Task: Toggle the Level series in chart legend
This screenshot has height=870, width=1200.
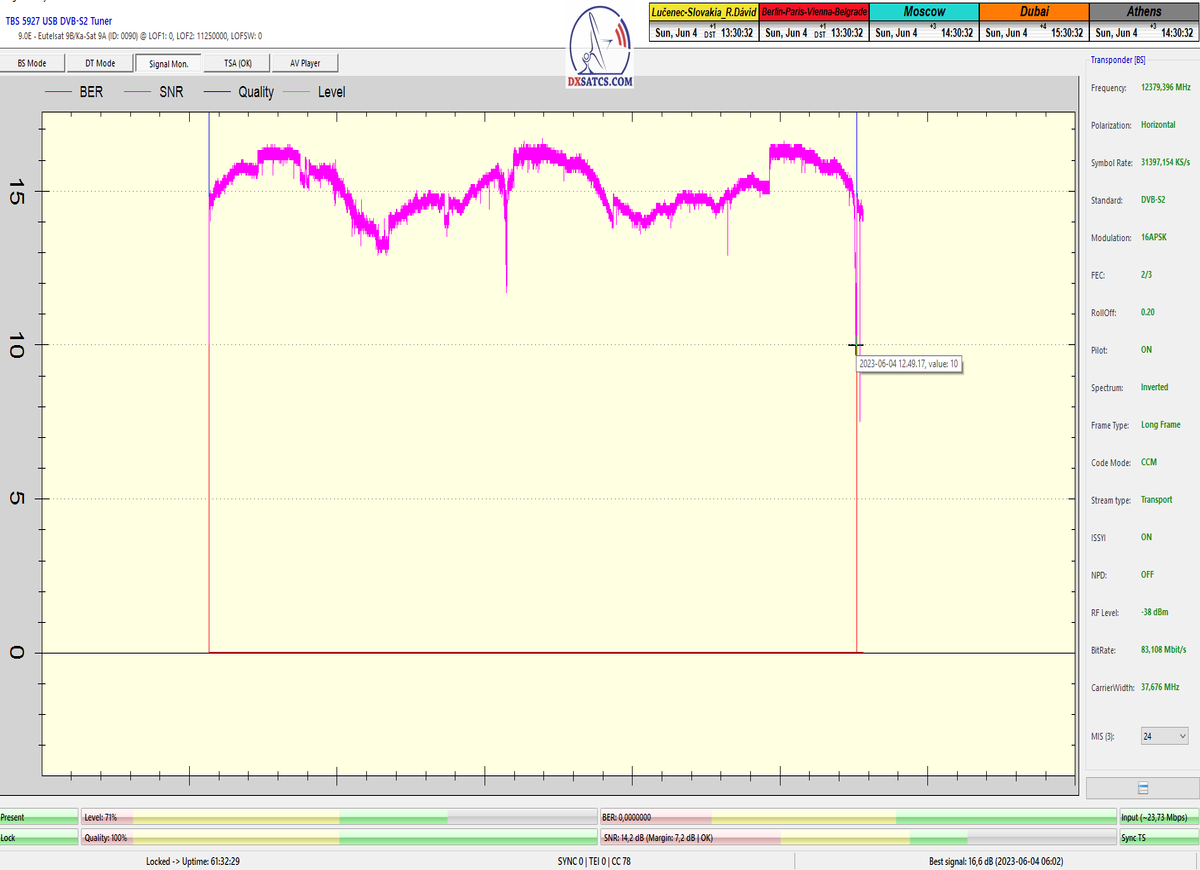Action: coord(316,92)
